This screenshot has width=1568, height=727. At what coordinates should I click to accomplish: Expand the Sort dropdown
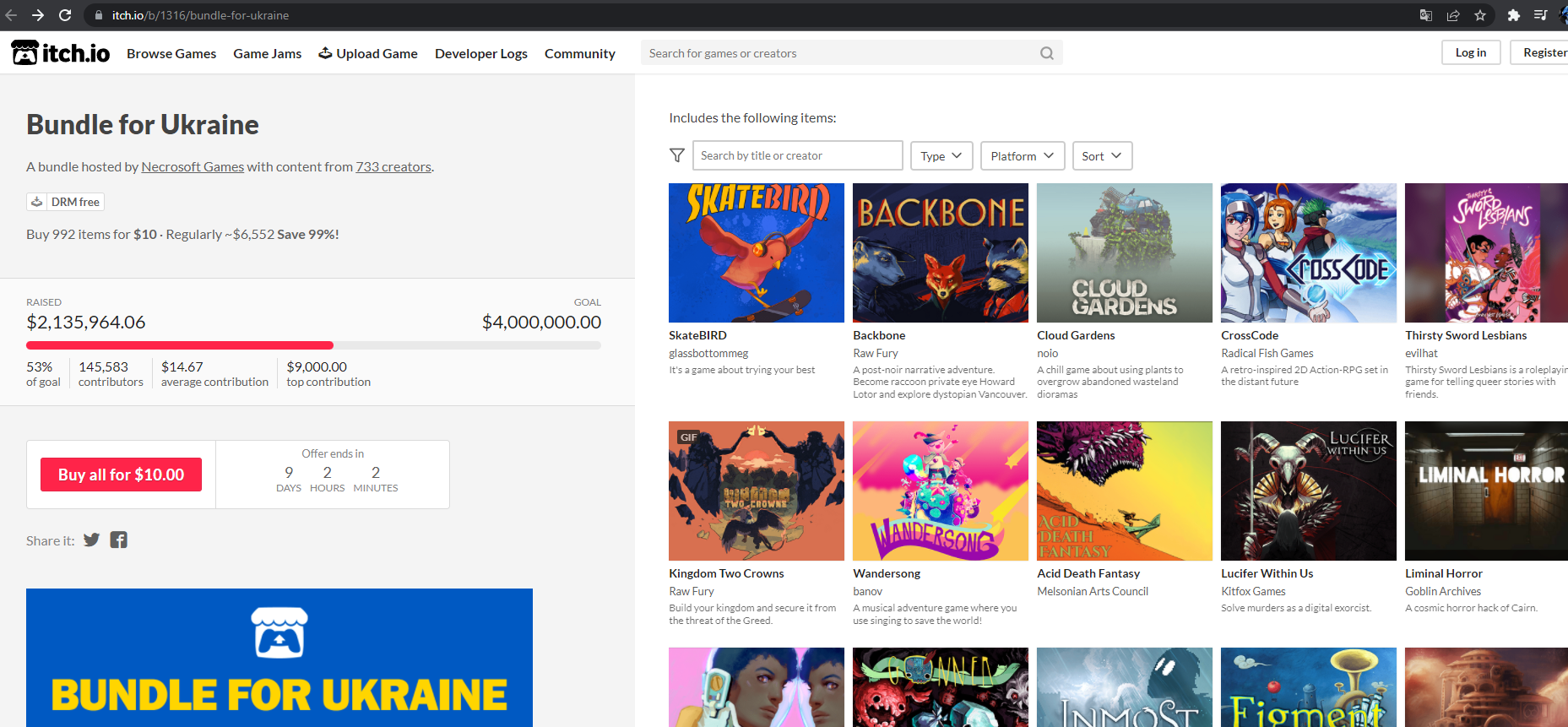tap(1102, 155)
